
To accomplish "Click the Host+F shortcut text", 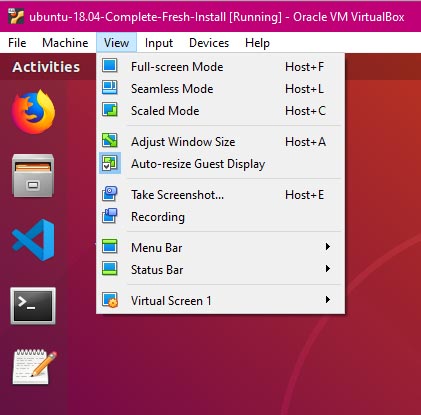I will [x=305, y=67].
